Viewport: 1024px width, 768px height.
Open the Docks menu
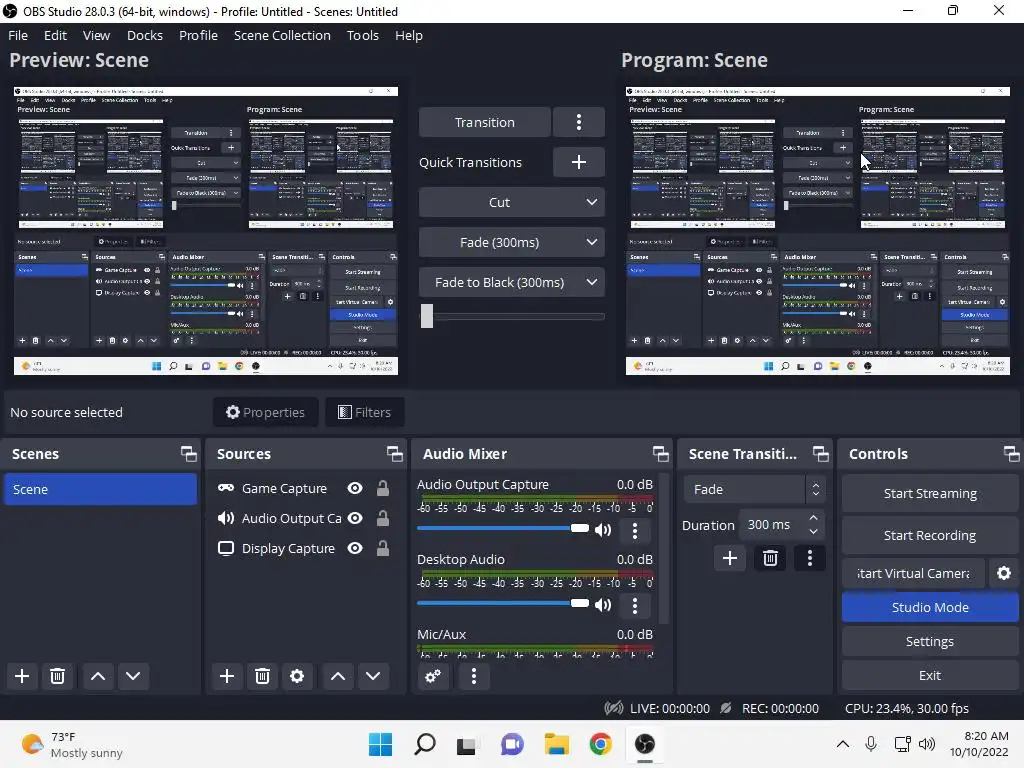(145, 35)
